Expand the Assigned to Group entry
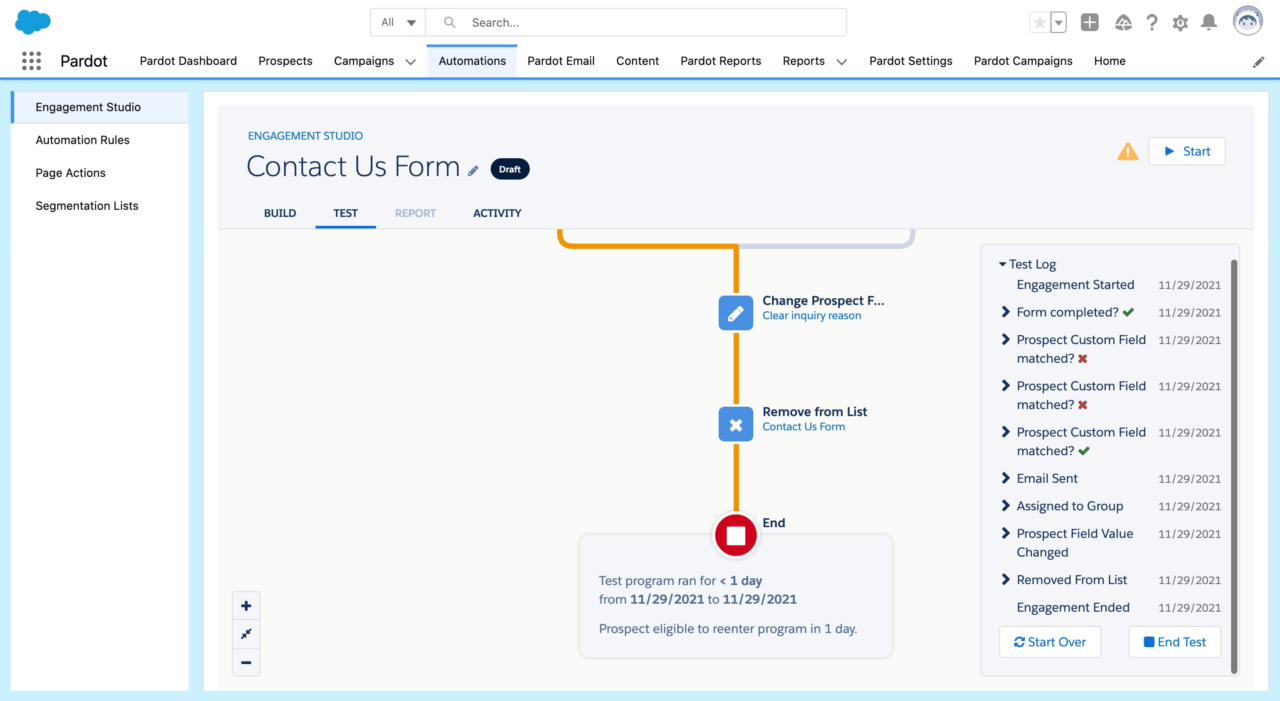Image resolution: width=1280 pixels, height=701 pixels. 1006,506
